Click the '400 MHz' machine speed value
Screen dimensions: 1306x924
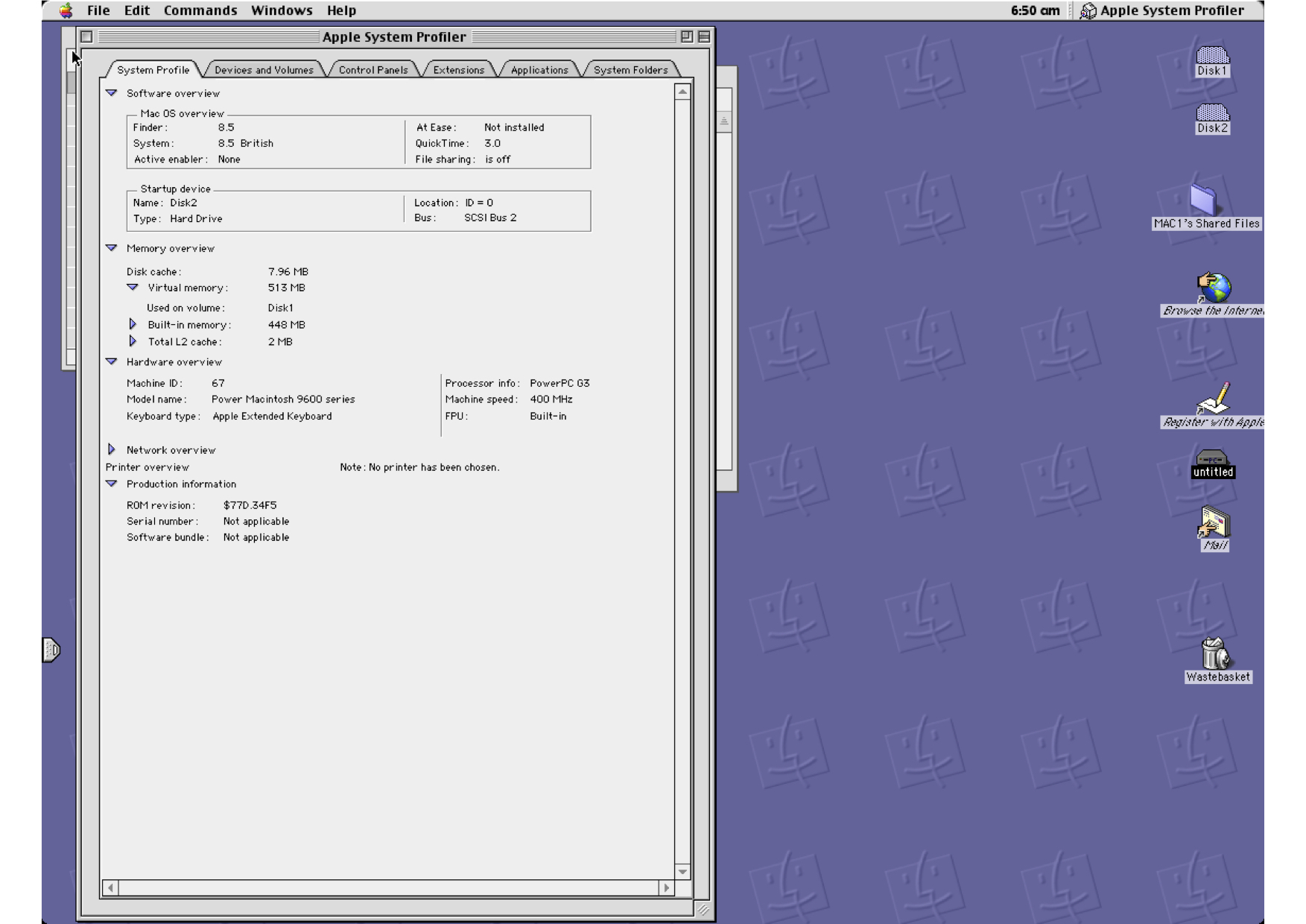click(x=551, y=399)
